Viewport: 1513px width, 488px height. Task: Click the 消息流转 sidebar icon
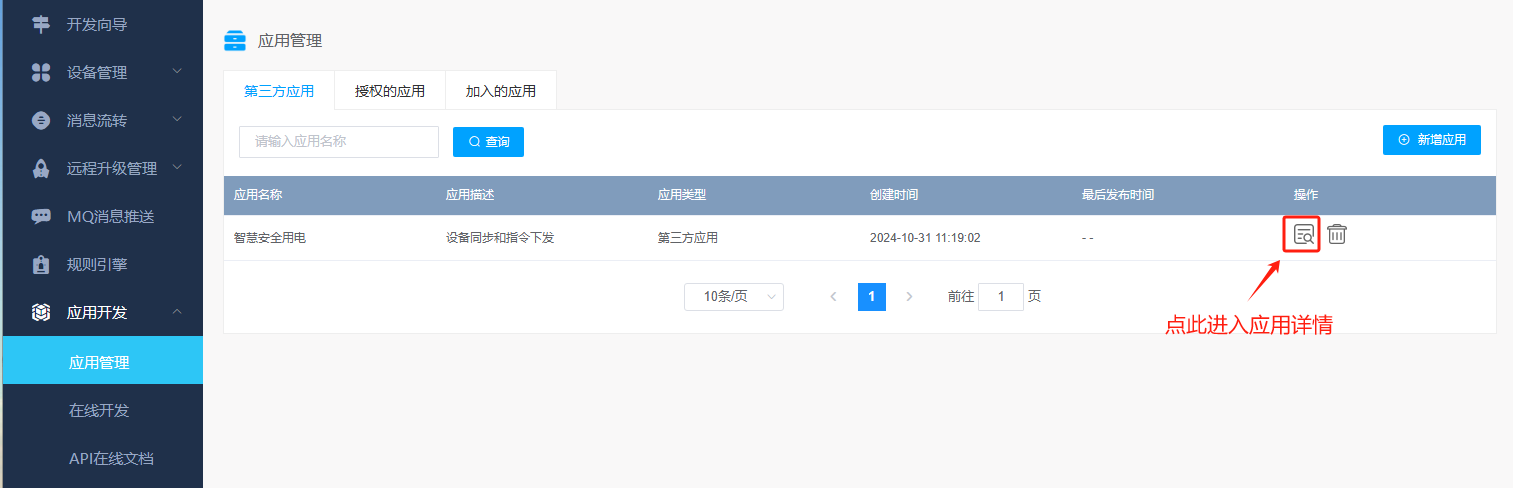pyautogui.click(x=41, y=120)
